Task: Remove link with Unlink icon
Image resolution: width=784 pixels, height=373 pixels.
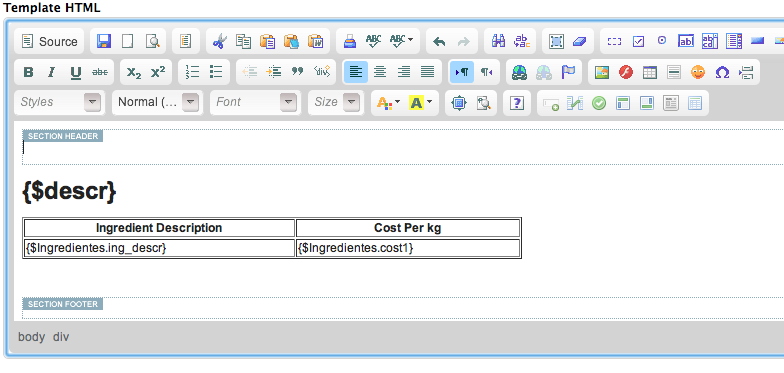Action: 544,72
